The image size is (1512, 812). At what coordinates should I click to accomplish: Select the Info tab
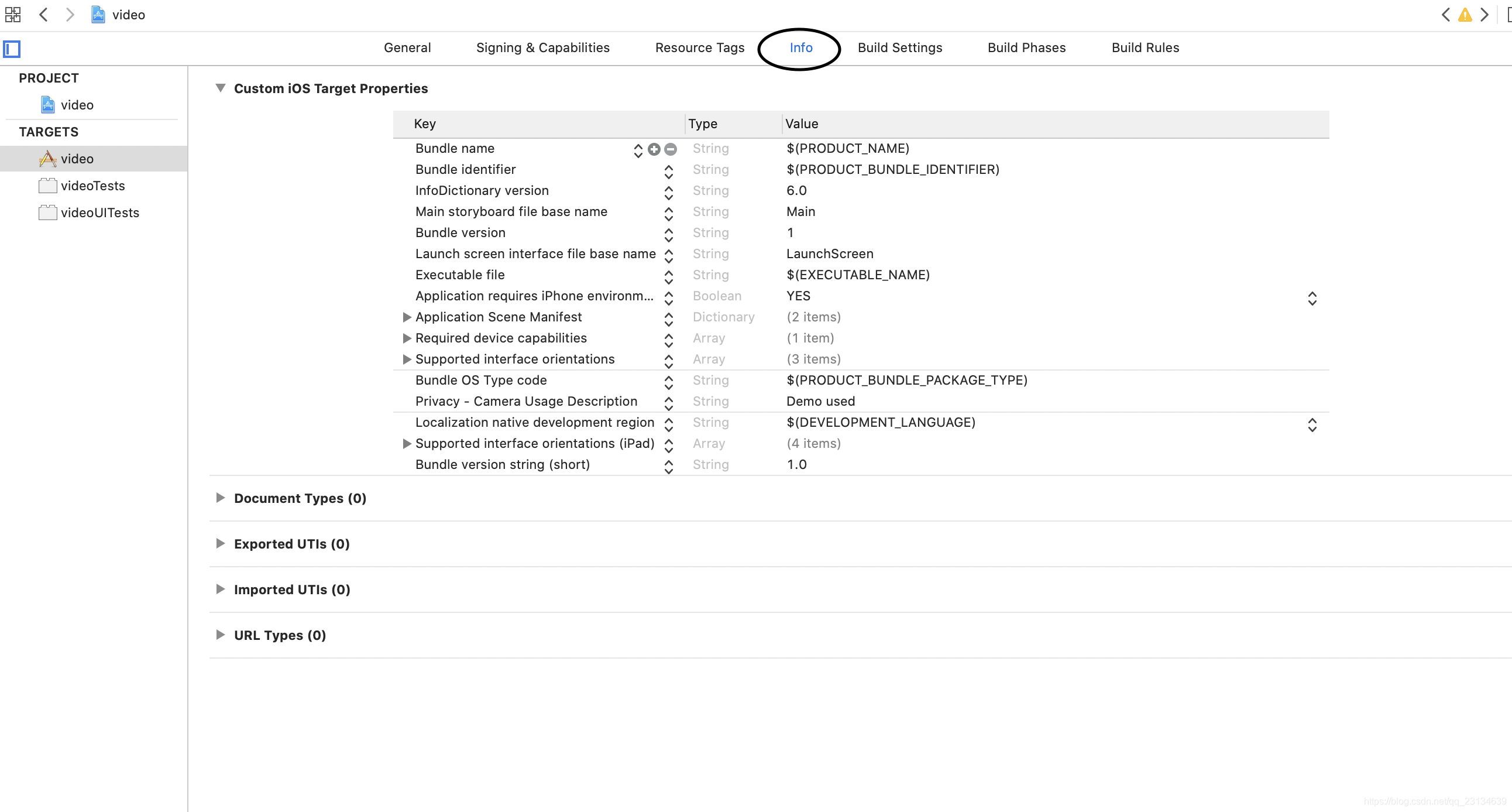click(x=801, y=48)
